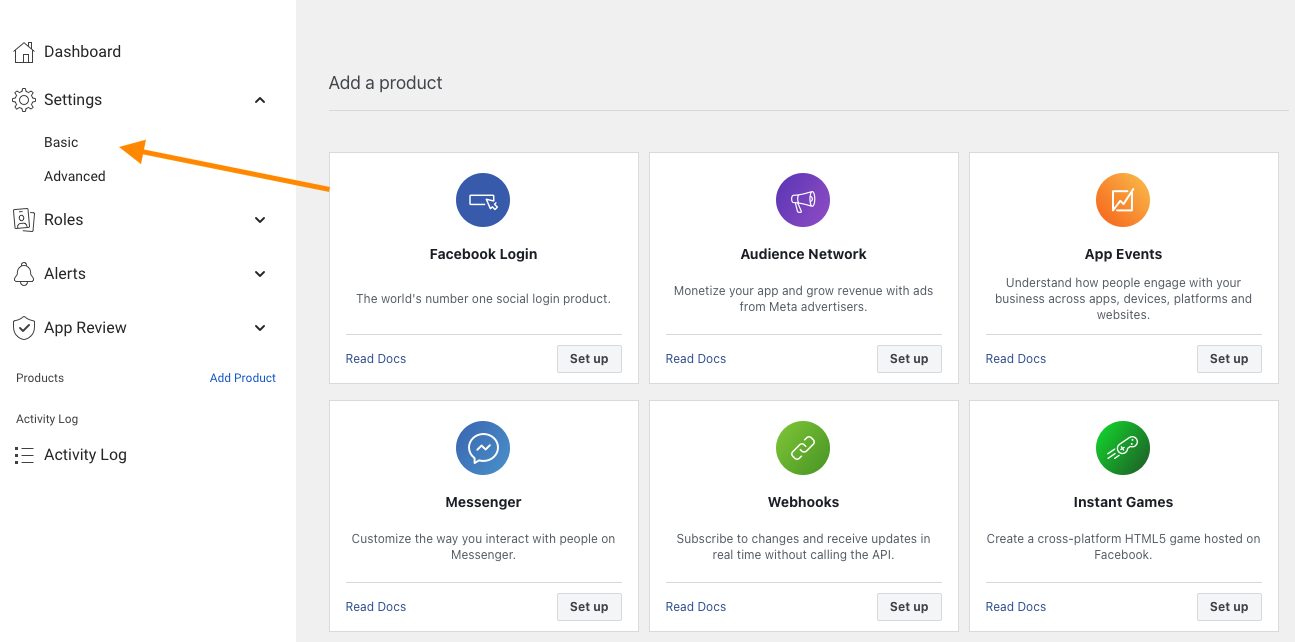
Task: Click the Add Product link
Action: pyautogui.click(x=243, y=378)
